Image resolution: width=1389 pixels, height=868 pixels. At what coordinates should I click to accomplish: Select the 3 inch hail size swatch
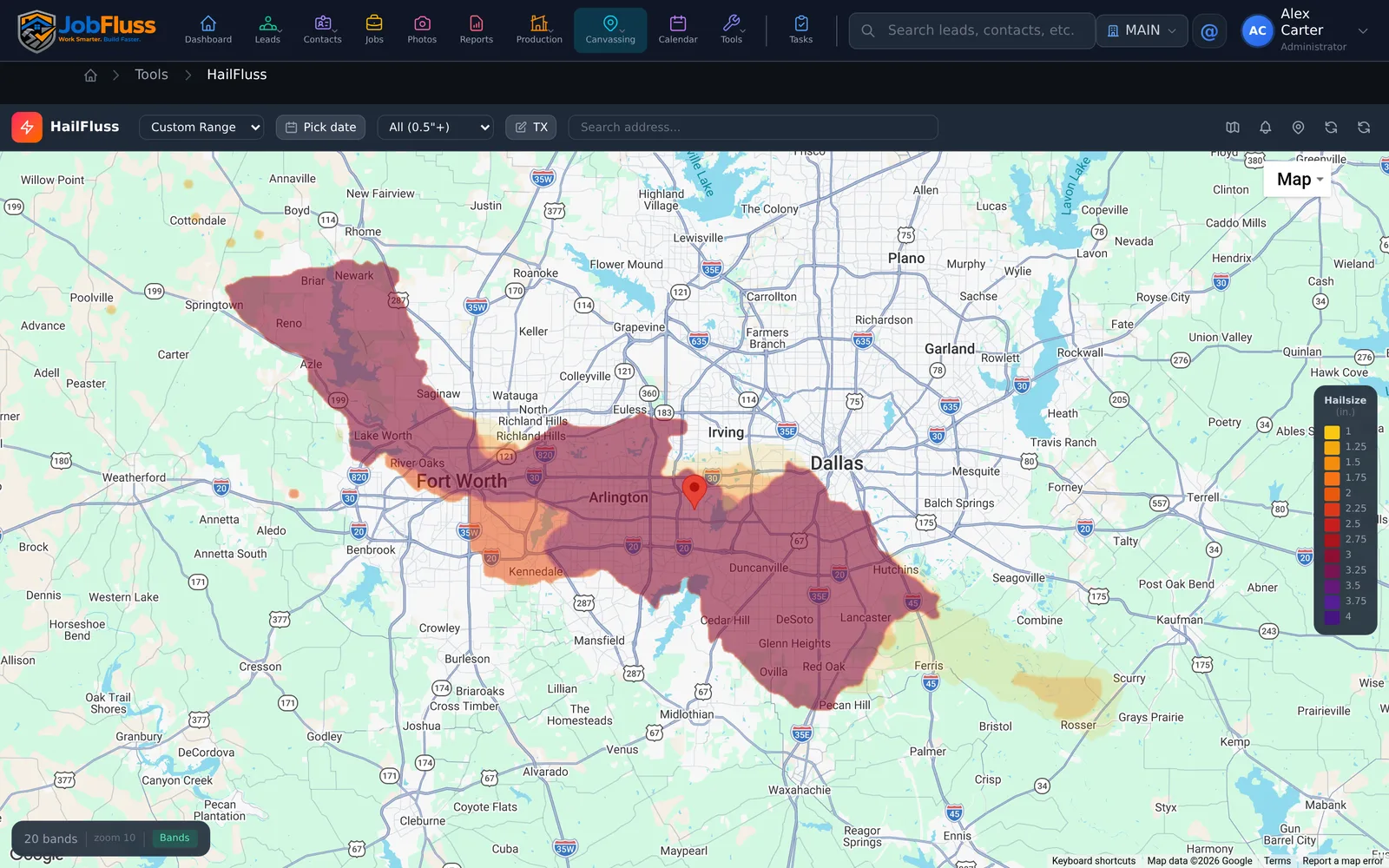(x=1332, y=555)
